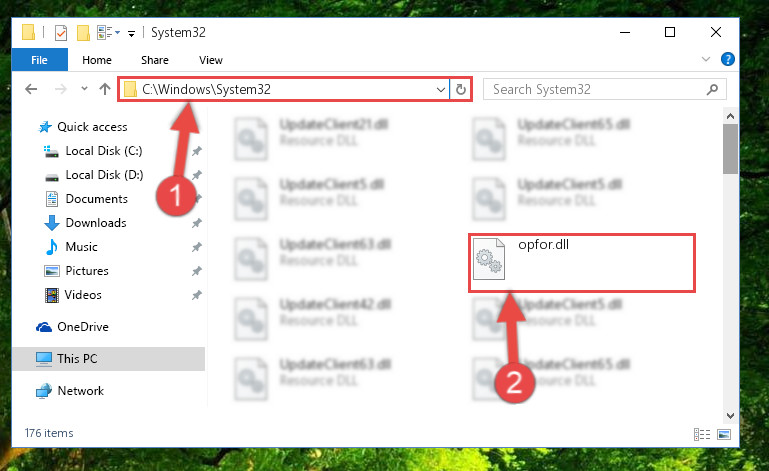The image size is (769, 471).
Task: Click the Back navigation arrow
Action: [31, 89]
